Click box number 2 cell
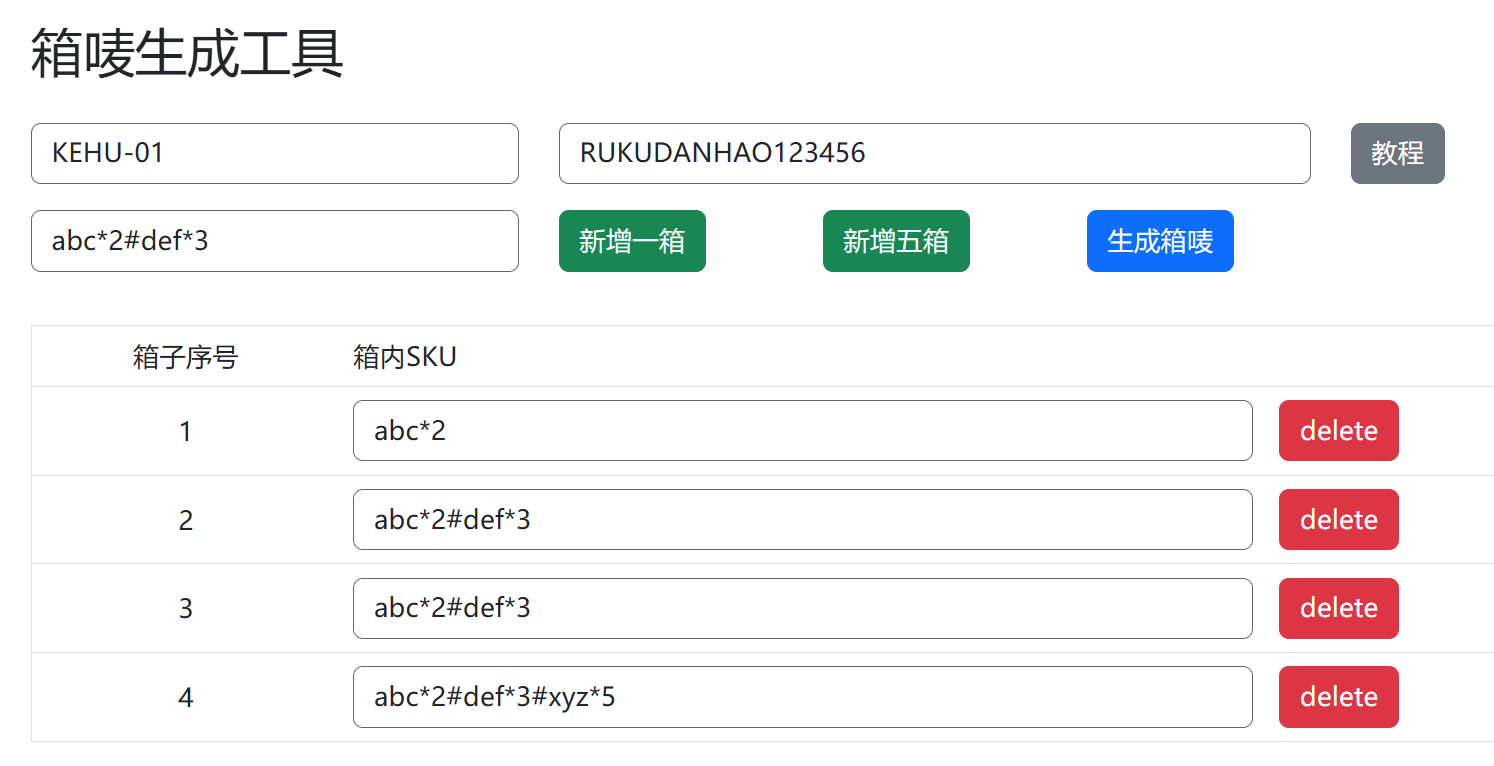The image size is (1494, 766). pyautogui.click(x=185, y=520)
